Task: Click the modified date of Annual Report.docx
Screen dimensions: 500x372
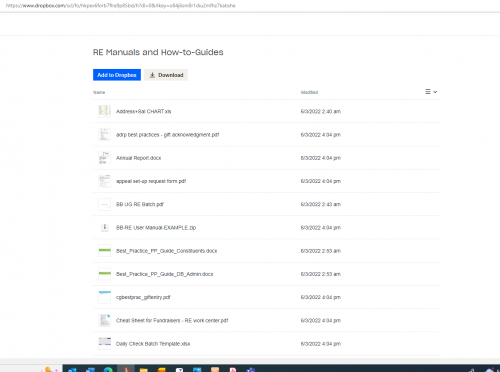Action: click(321, 158)
